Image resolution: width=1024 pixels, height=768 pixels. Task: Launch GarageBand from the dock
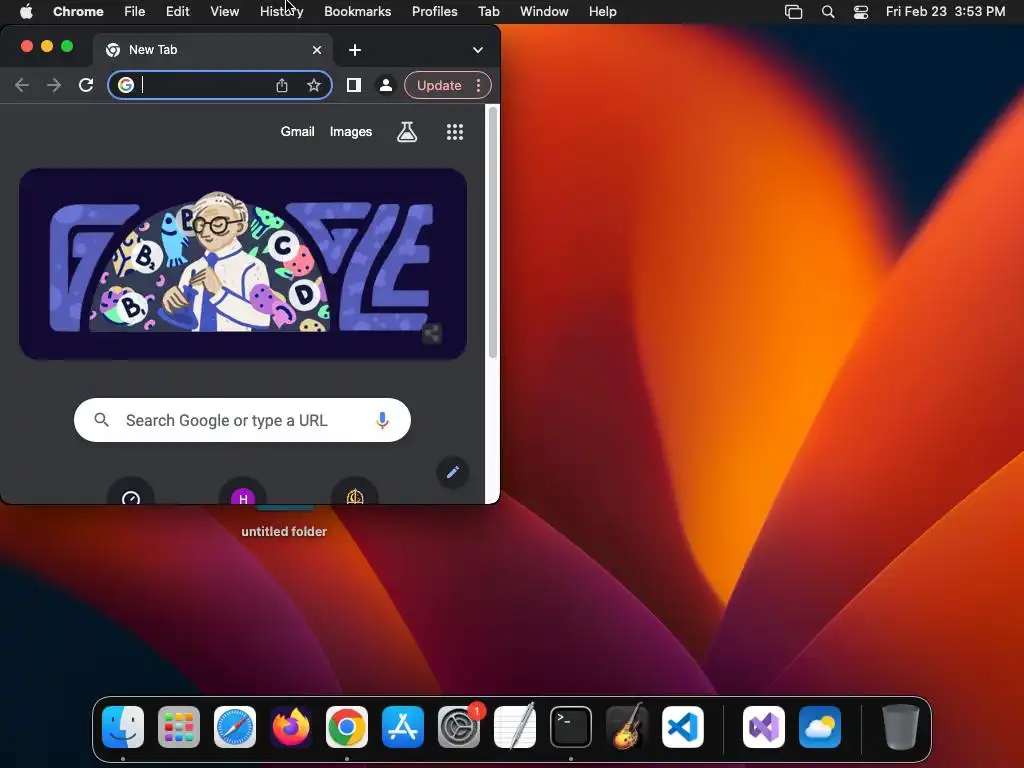pos(627,727)
